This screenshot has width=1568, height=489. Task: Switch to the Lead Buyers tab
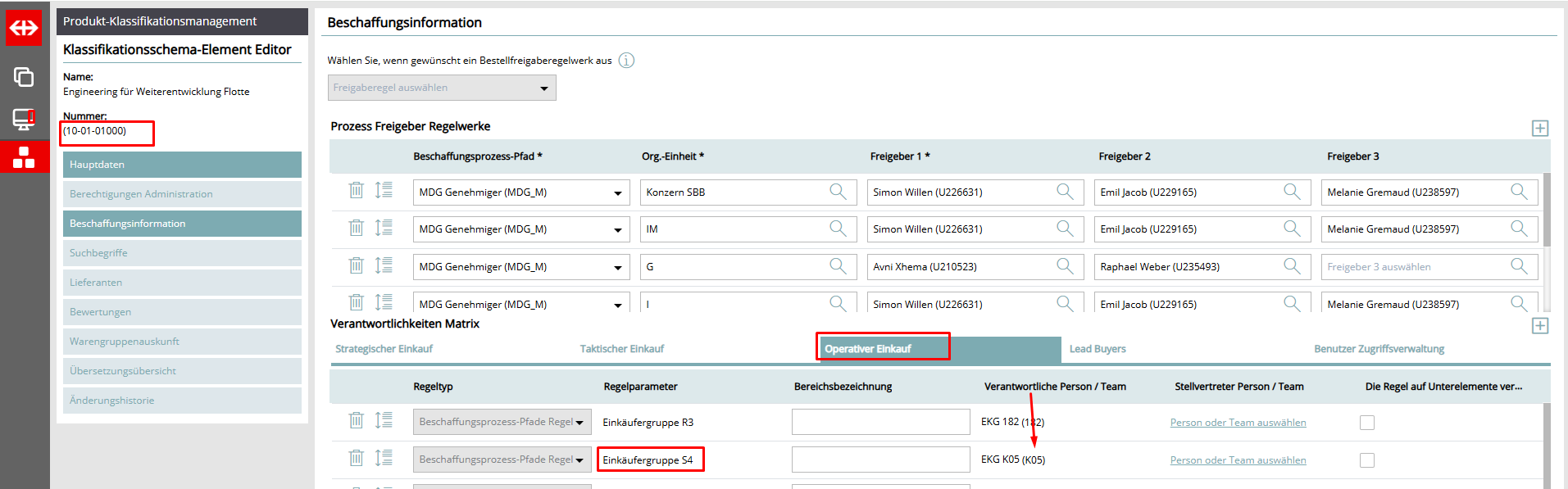point(1097,349)
